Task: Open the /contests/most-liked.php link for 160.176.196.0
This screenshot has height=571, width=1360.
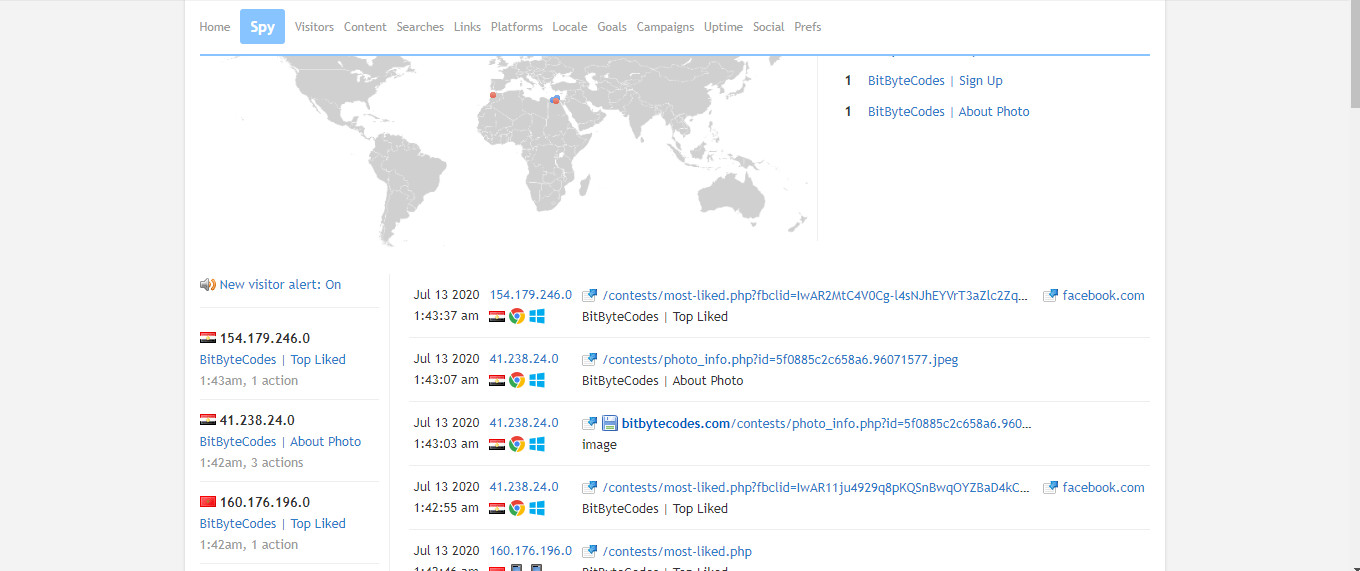Action: point(677,552)
